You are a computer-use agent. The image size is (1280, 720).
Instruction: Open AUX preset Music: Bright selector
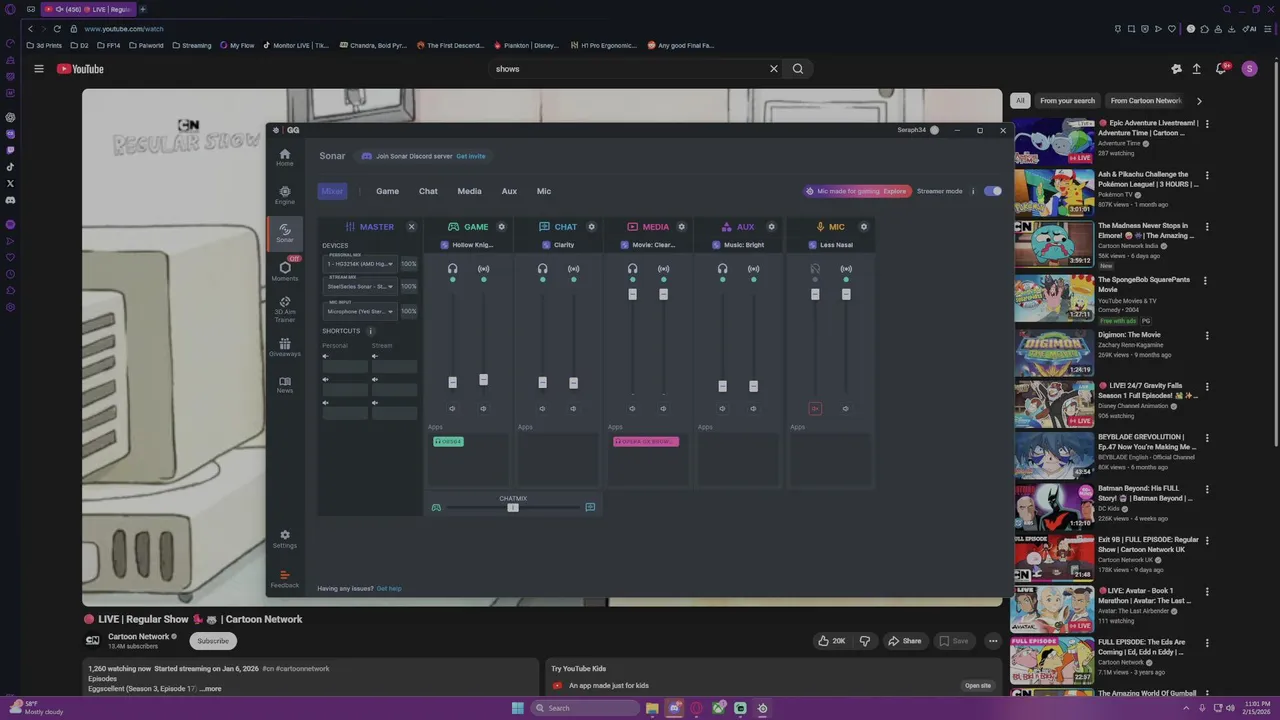(738, 245)
